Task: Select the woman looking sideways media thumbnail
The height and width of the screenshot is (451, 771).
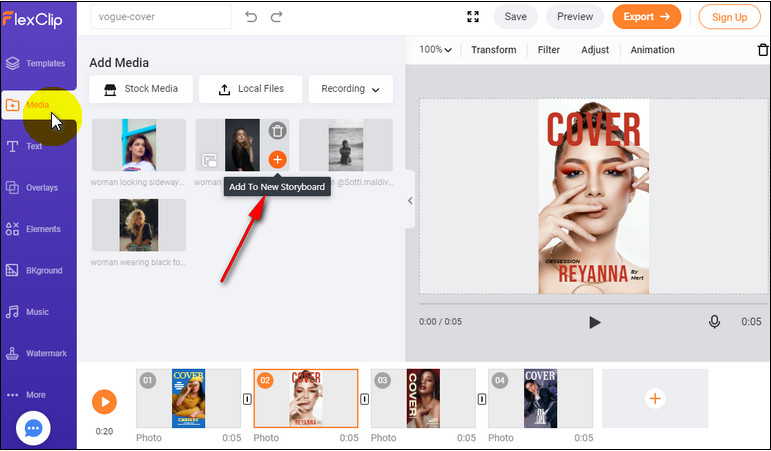Action: coord(139,145)
